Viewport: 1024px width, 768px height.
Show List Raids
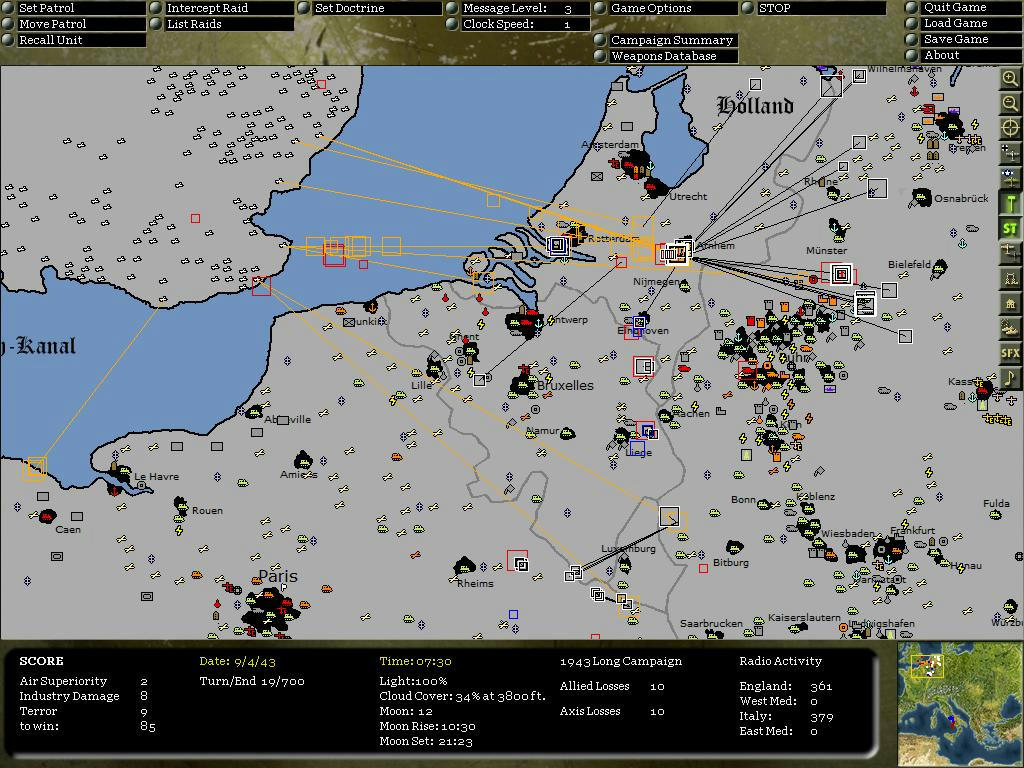tap(221, 24)
